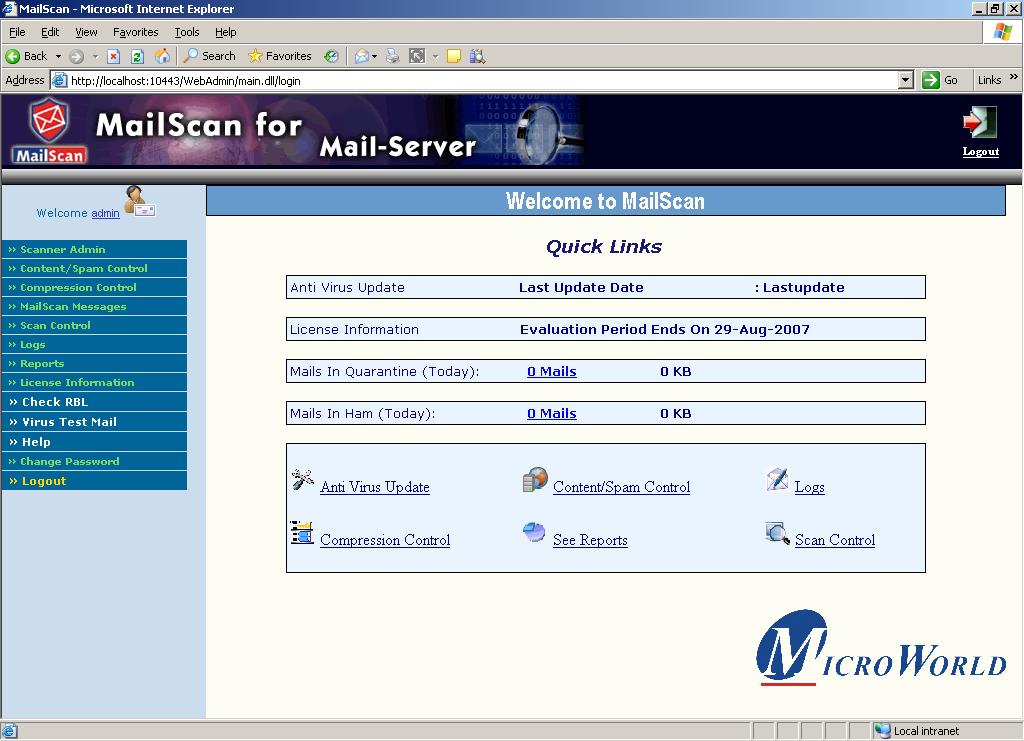Image resolution: width=1024 pixels, height=741 pixels.
Task: Click the Anti Virus Update quick link
Action: coord(375,487)
